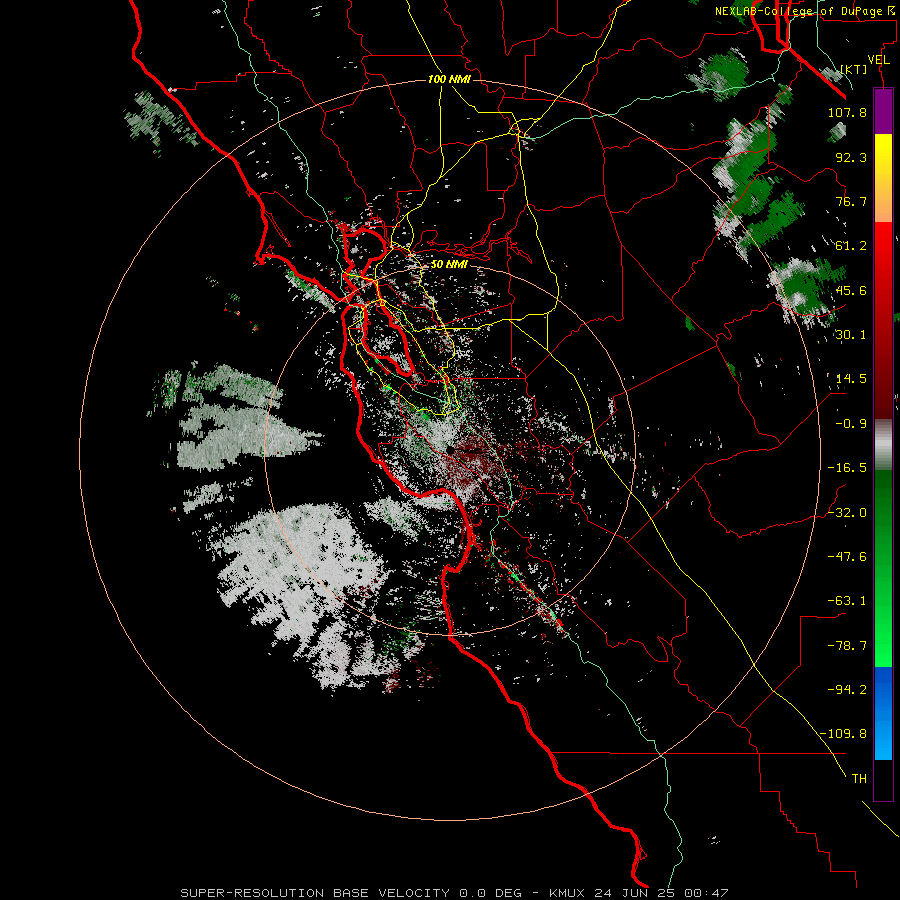Click the -47.6 velocity scale value
This screenshot has height=900, width=900.
tap(847, 557)
